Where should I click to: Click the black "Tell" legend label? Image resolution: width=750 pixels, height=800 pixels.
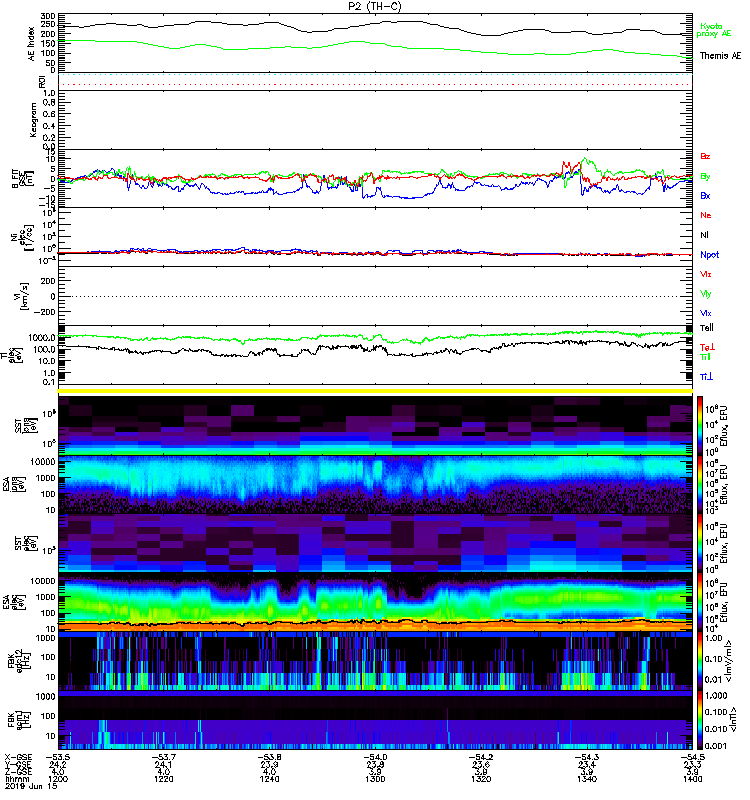707,328
